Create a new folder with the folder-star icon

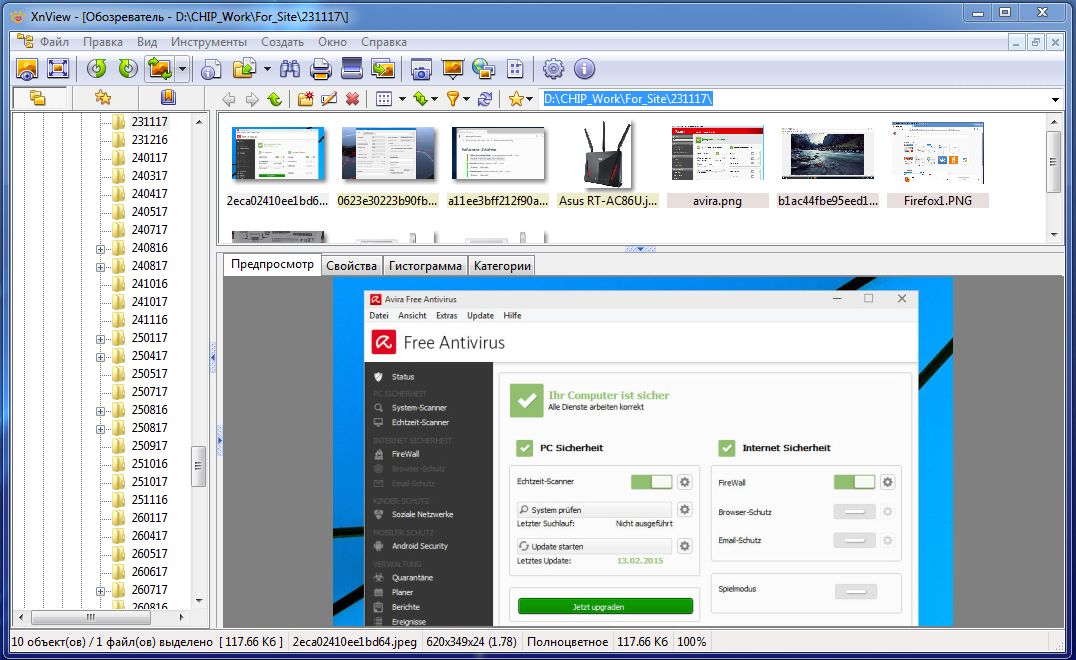(x=305, y=99)
